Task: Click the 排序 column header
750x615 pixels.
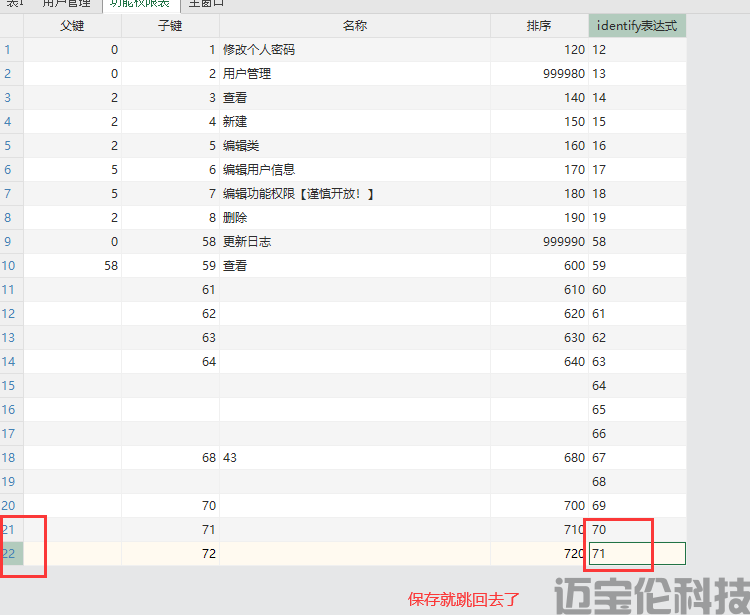Action: pos(538,26)
